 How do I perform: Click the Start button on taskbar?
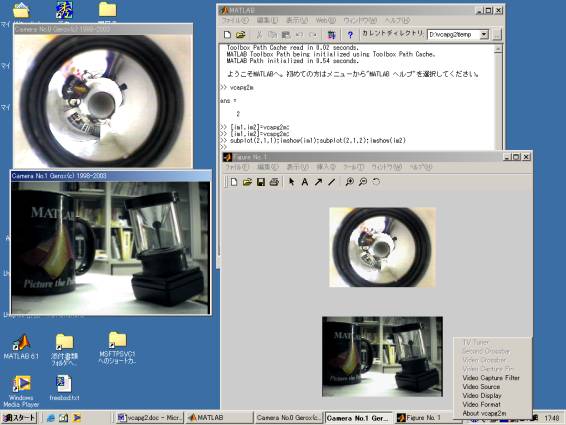19,418
